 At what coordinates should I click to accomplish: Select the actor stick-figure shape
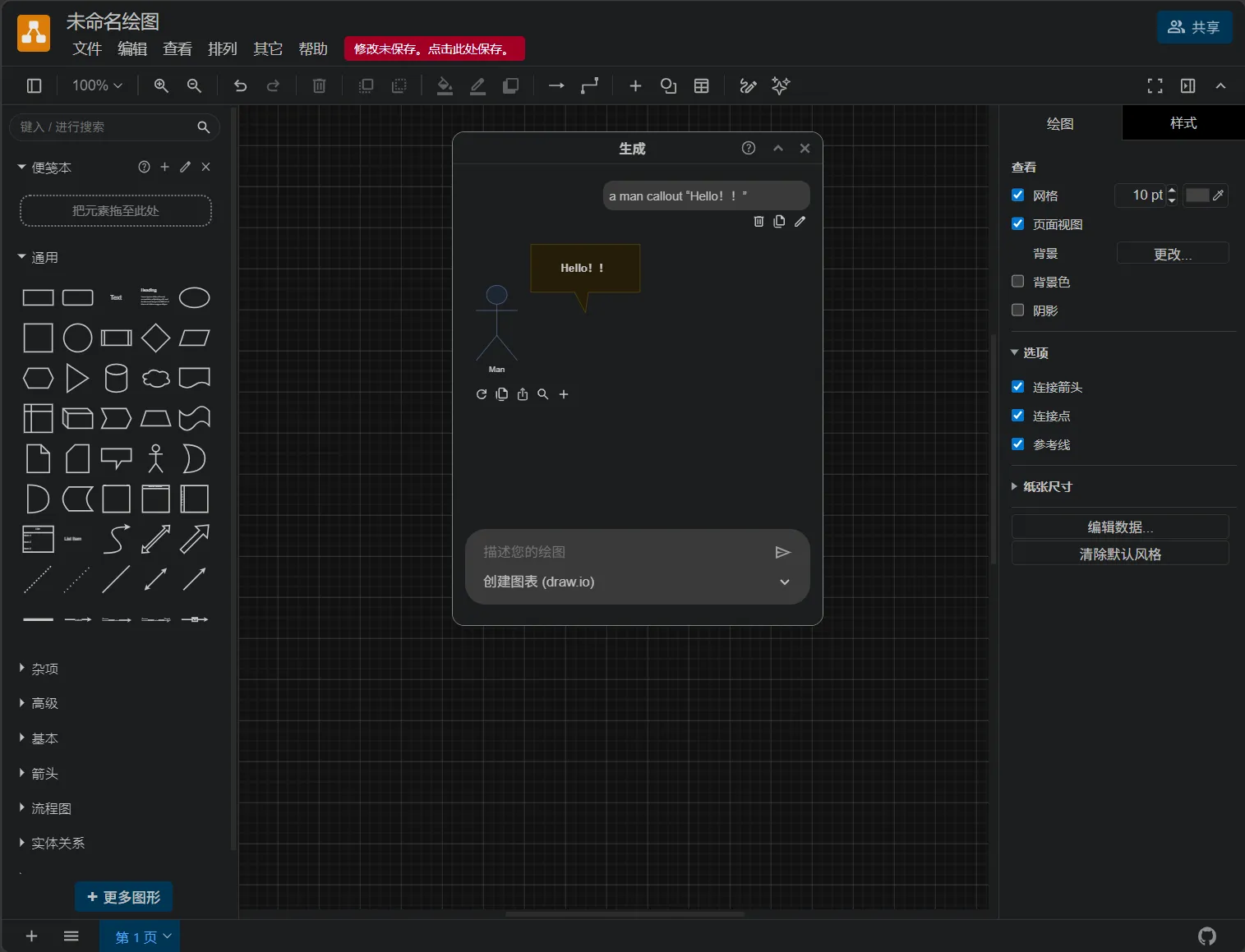click(x=156, y=458)
